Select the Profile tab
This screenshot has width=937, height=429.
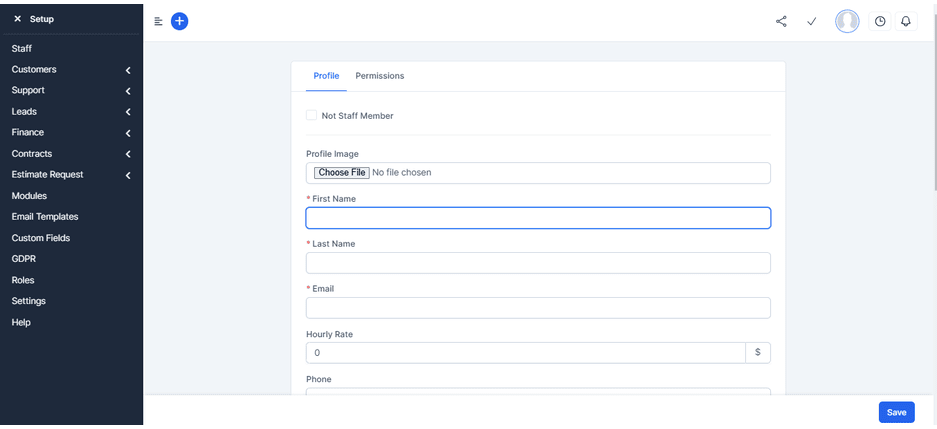[326, 76]
